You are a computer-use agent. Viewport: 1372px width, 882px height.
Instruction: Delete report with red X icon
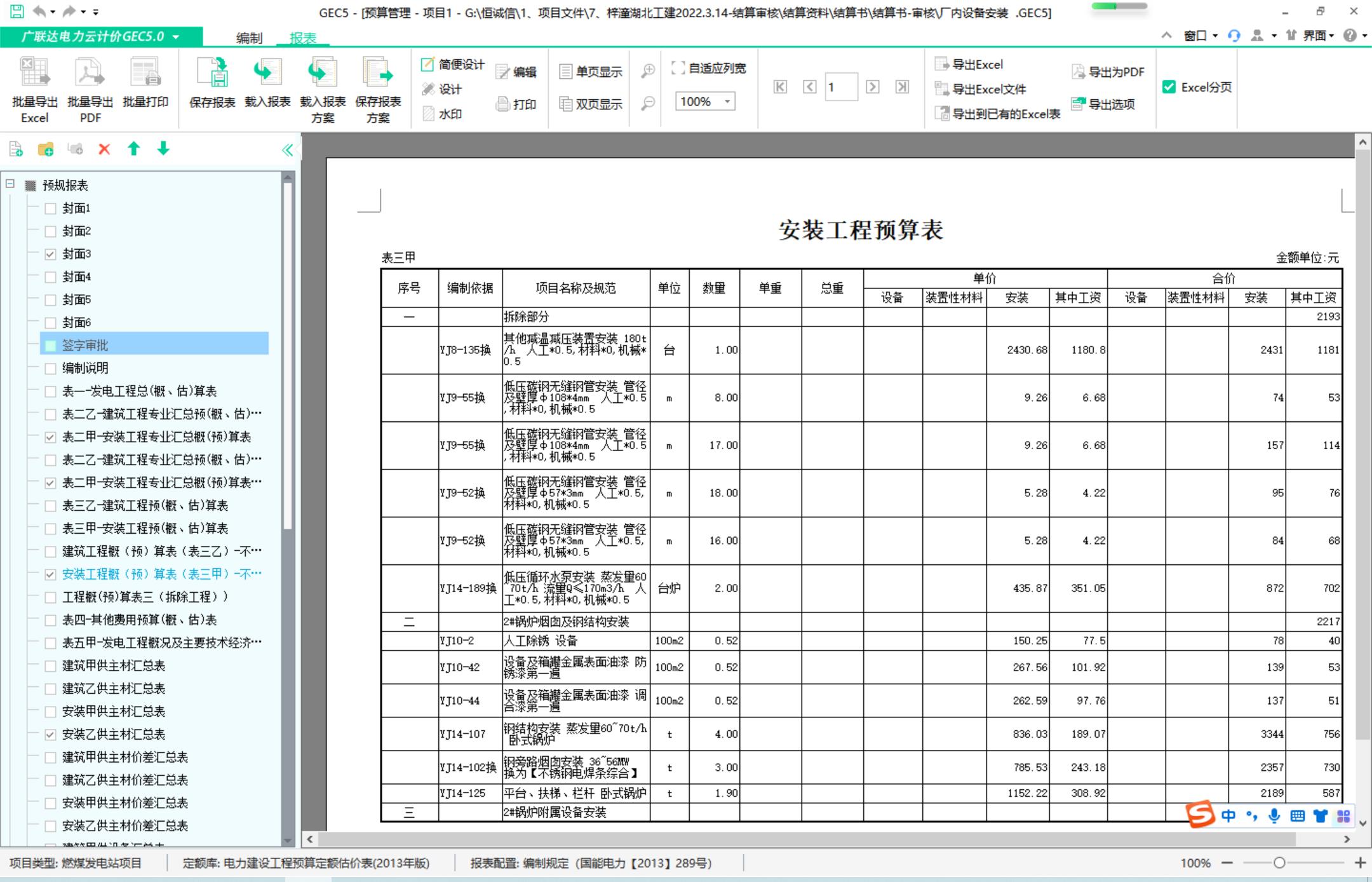pyautogui.click(x=104, y=149)
